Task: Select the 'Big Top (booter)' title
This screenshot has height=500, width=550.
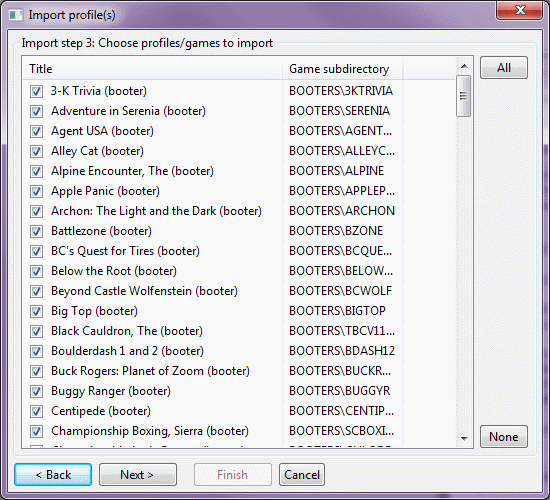Action: pyautogui.click(x=94, y=311)
